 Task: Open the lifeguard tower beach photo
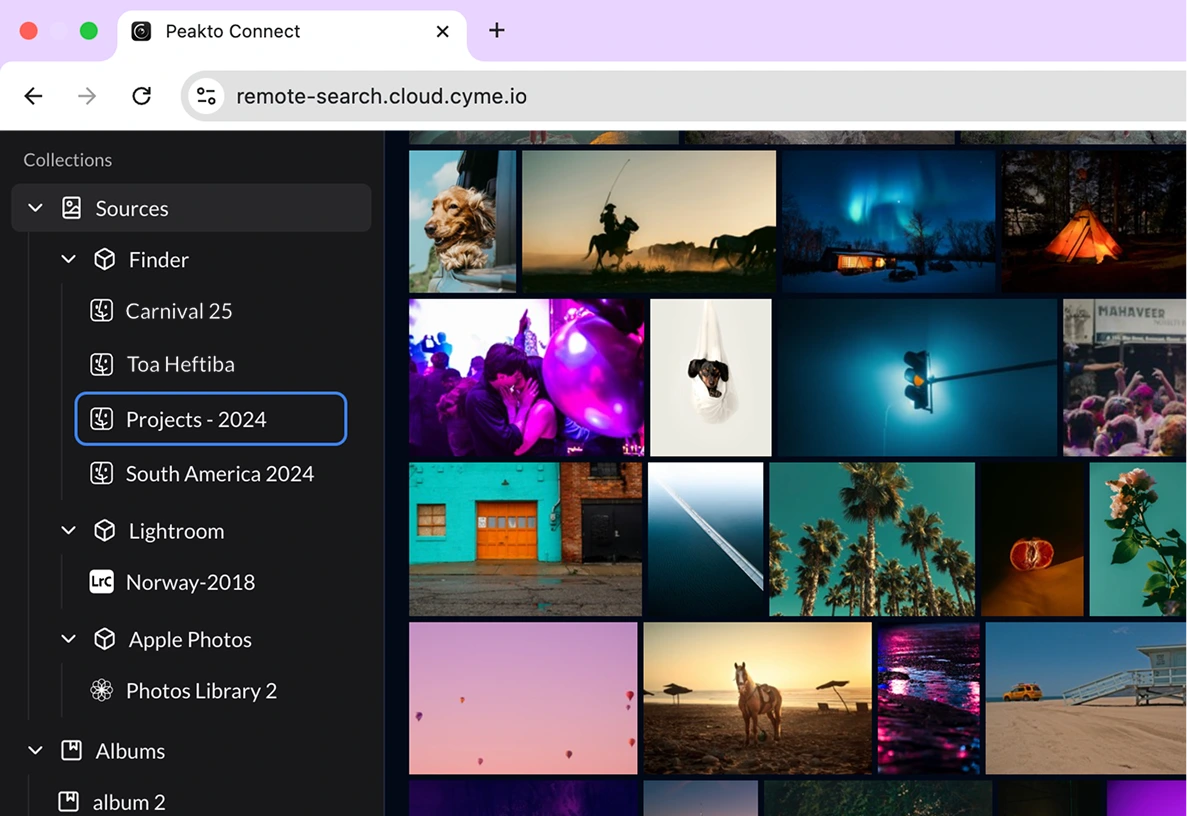click(x=1086, y=698)
